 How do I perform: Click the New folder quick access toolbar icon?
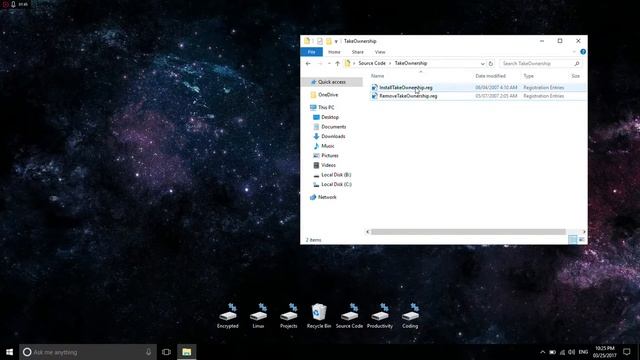point(329,41)
